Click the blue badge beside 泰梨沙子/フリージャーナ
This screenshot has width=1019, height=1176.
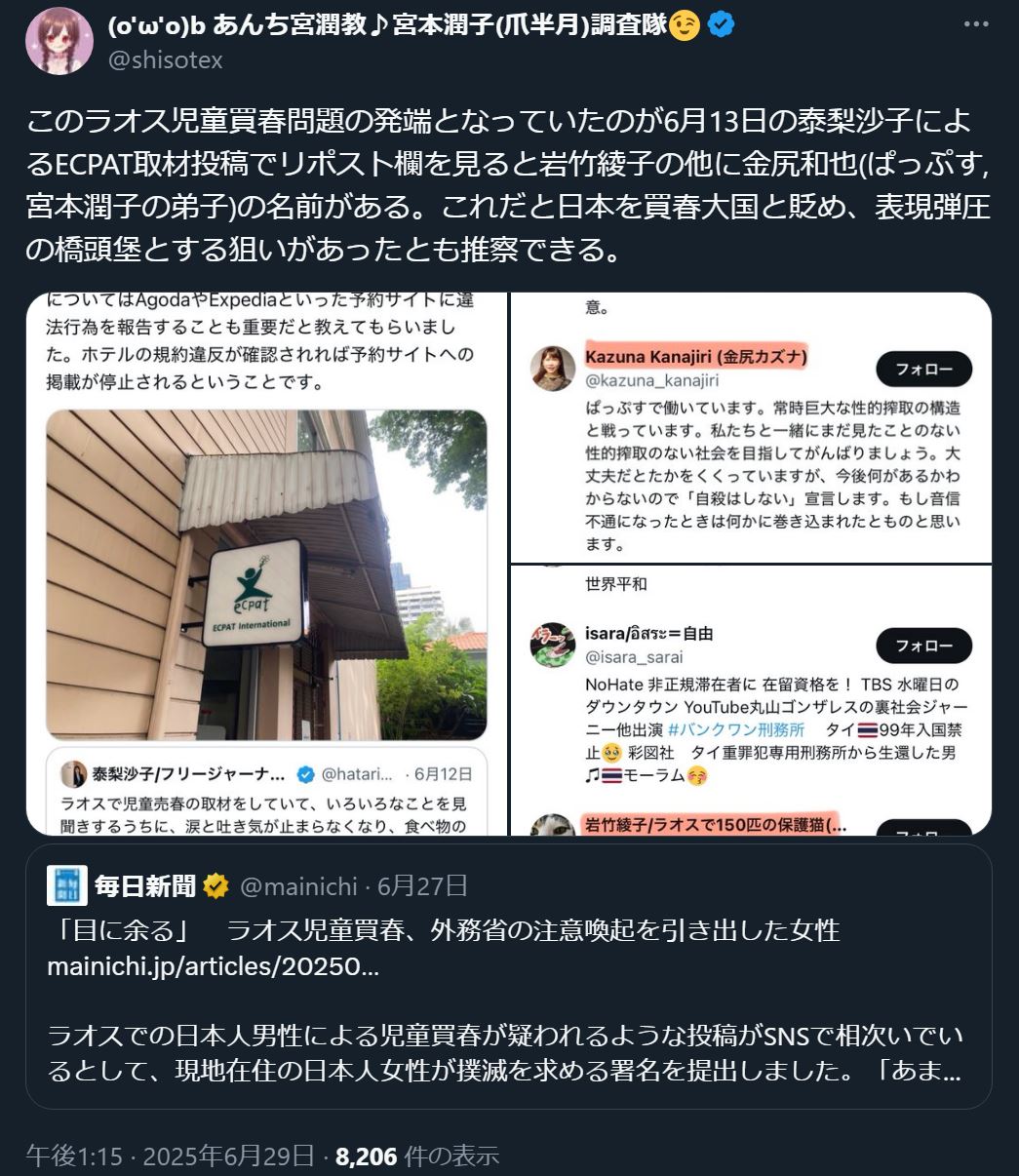click(304, 774)
